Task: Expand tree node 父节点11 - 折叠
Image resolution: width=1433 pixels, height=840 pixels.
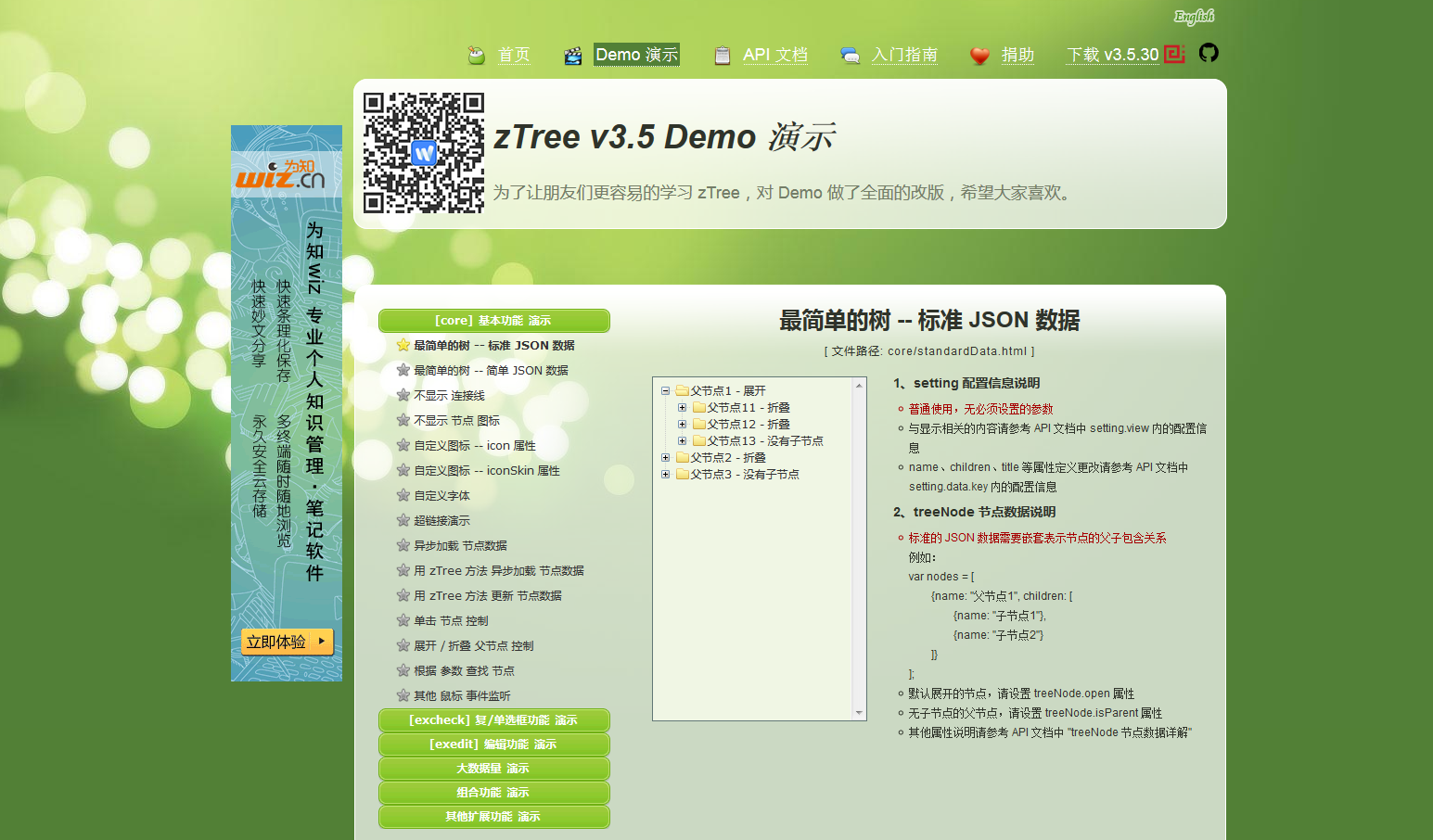Action: [x=682, y=408]
